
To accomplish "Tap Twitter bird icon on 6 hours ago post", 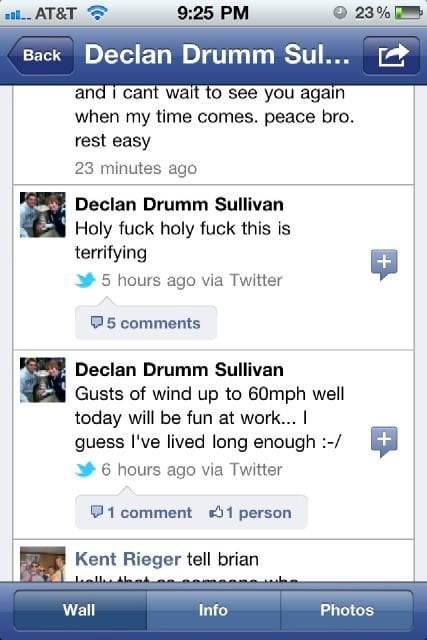I will (85, 469).
